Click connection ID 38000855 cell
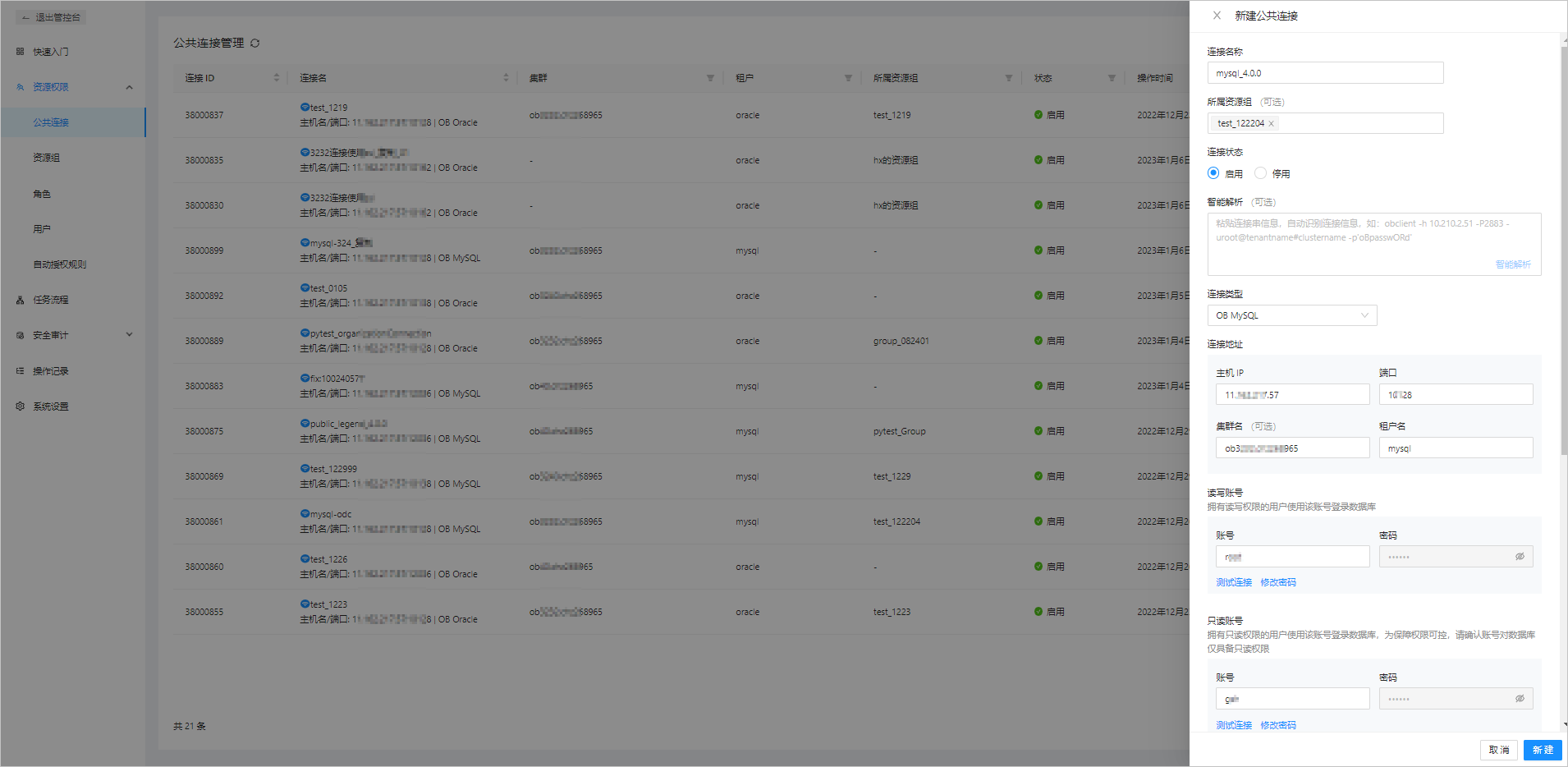Viewport: 1568px width, 767px height. click(204, 612)
